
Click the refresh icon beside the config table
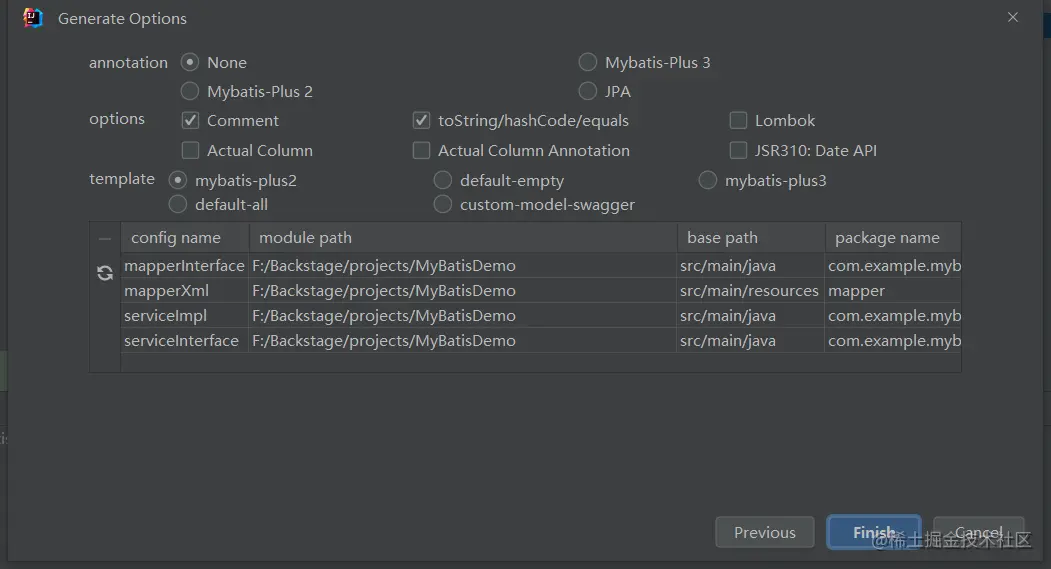[105, 273]
